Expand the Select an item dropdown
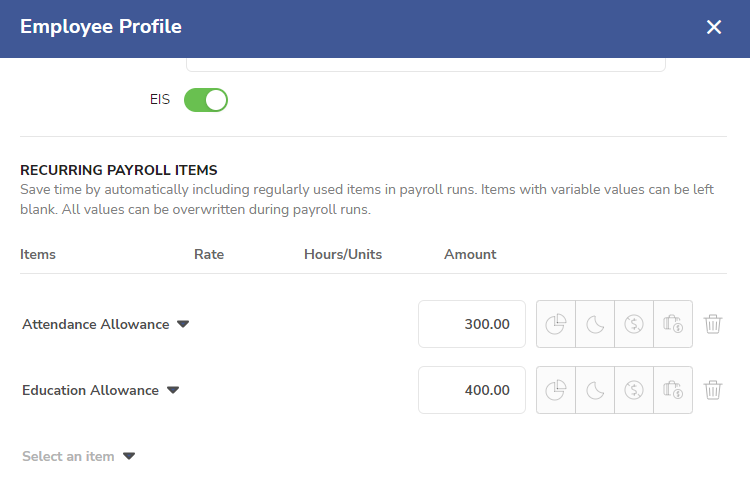This screenshot has height=489, width=750. (78, 456)
